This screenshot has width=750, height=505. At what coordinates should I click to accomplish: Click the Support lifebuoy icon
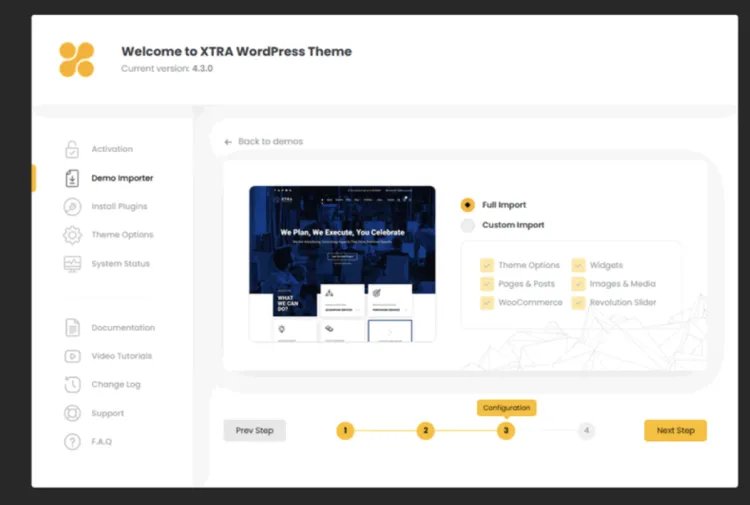point(72,413)
